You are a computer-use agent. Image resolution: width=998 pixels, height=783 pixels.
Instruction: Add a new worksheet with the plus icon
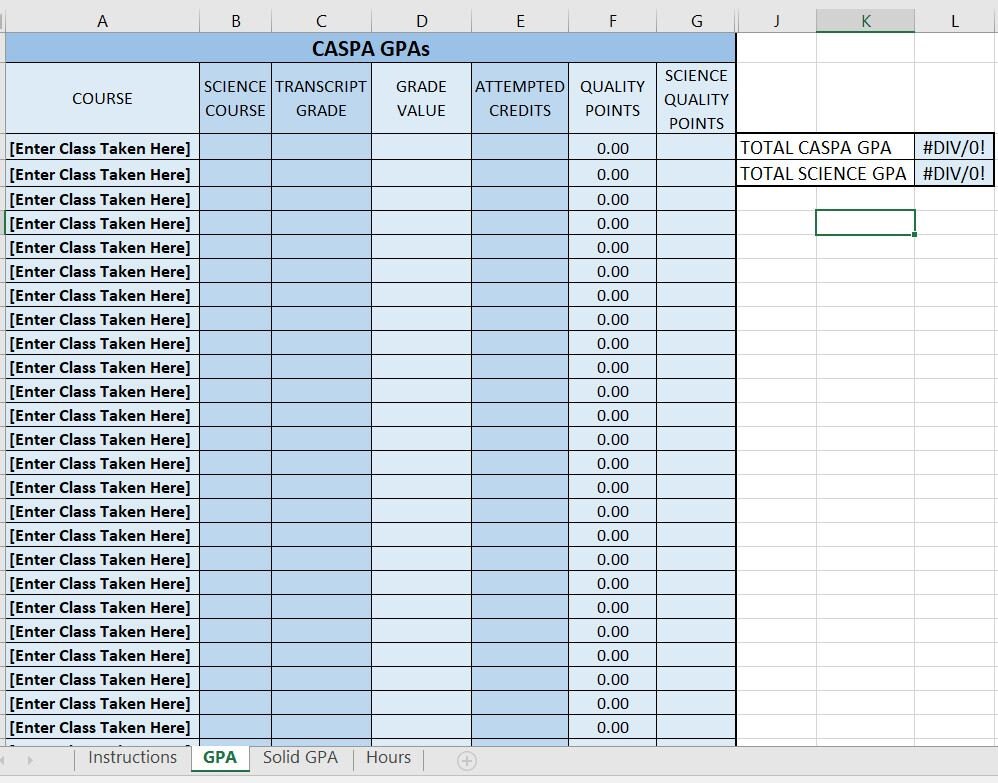465,761
